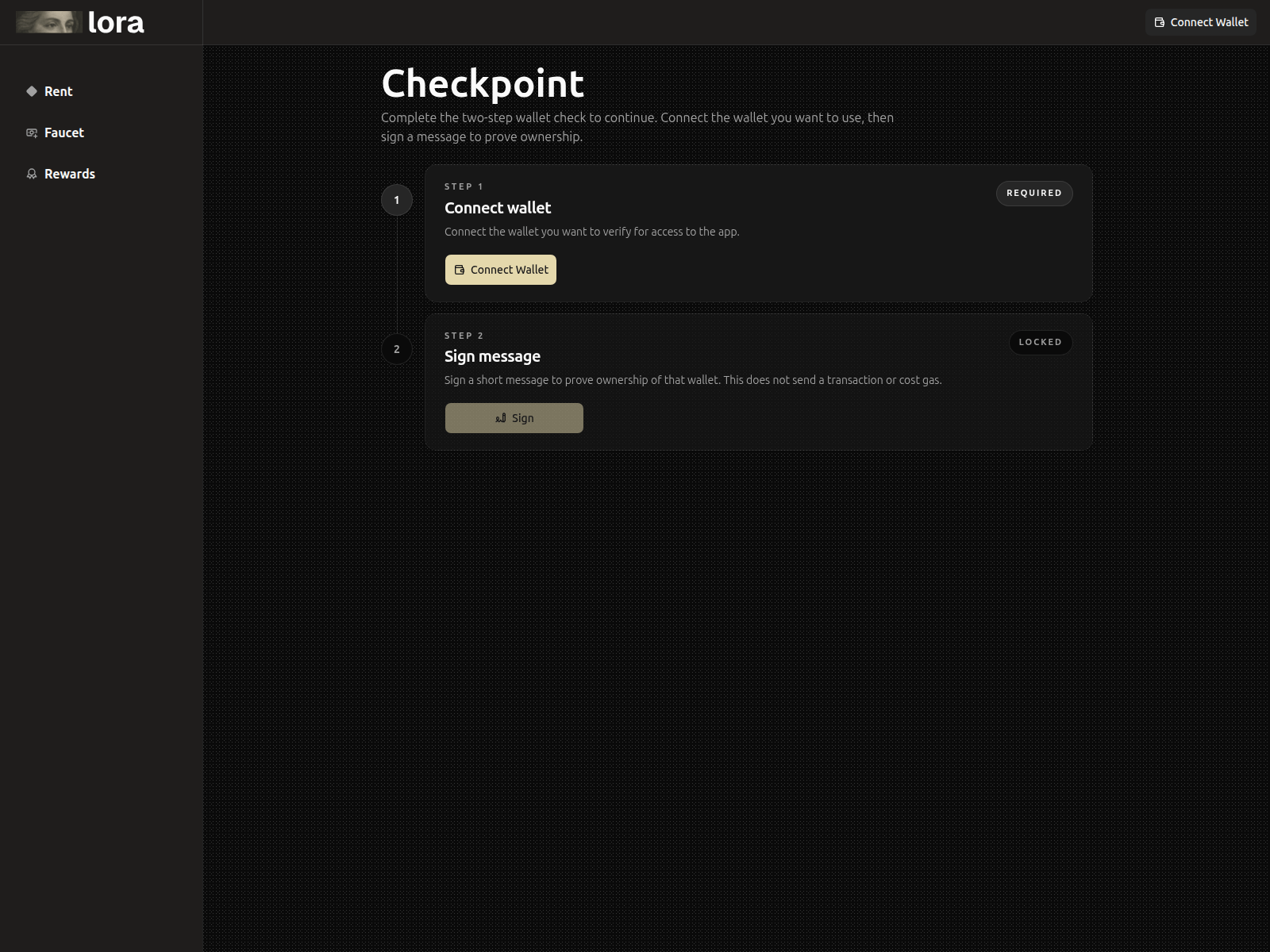
Task: Click the Sign button in Step 2
Action: tap(514, 418)
